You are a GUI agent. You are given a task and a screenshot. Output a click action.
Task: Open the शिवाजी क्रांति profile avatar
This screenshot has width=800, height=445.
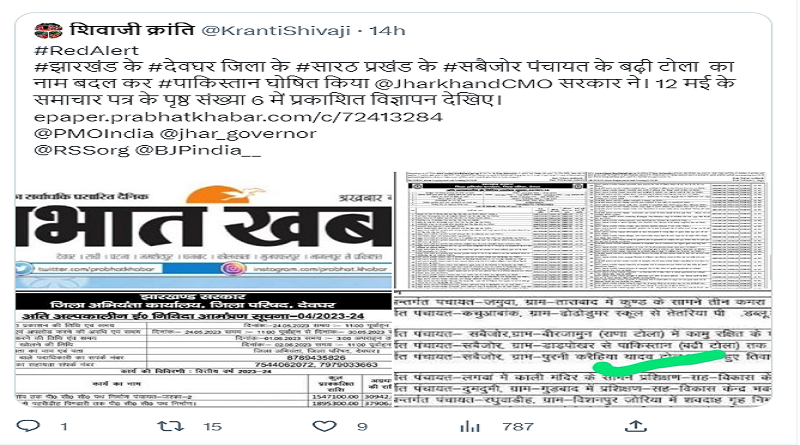point(48,30)
